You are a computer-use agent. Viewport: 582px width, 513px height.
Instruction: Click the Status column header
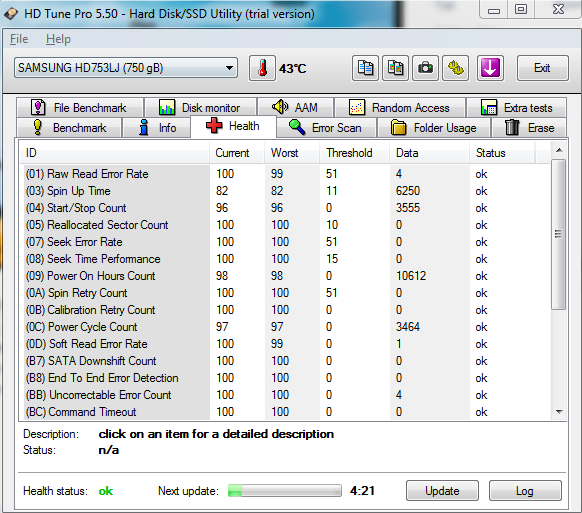click(502, 153)
